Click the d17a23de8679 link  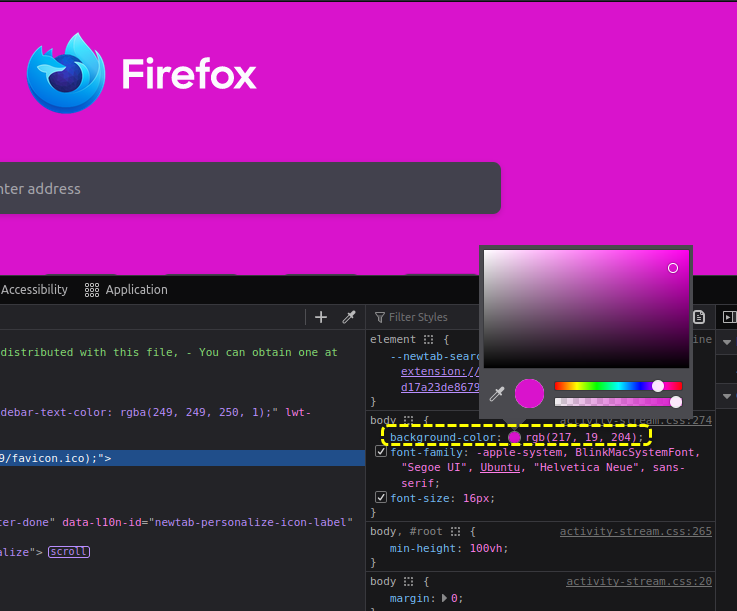pyautogui.click(x=440, y=387)
